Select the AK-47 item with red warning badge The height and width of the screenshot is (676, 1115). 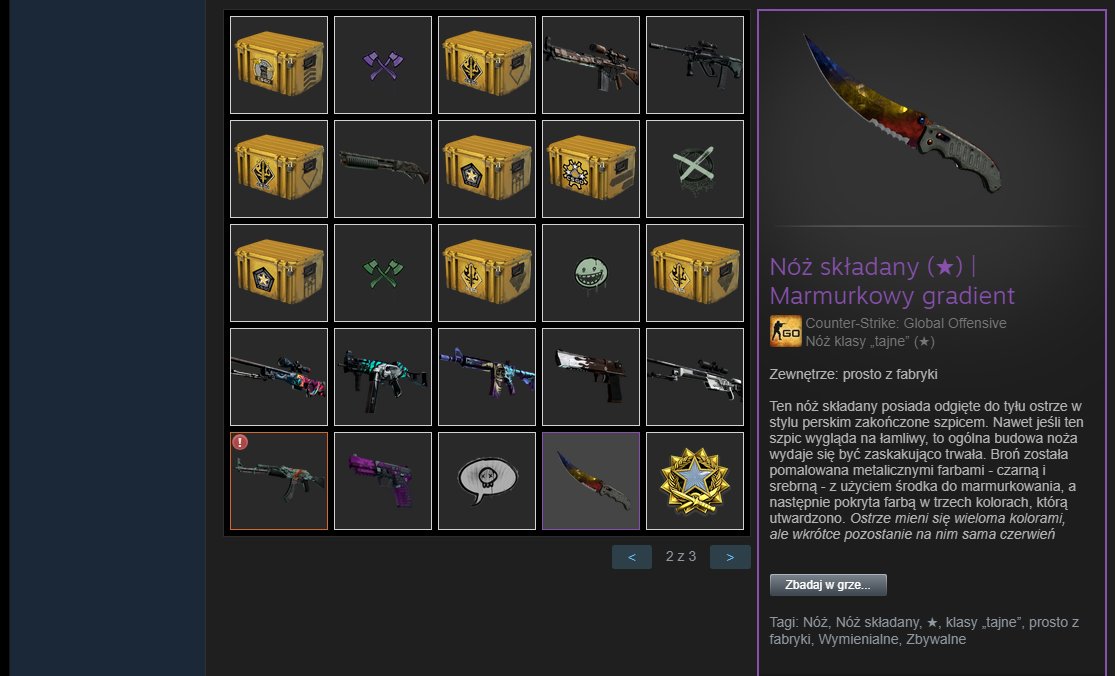(279, 481)
